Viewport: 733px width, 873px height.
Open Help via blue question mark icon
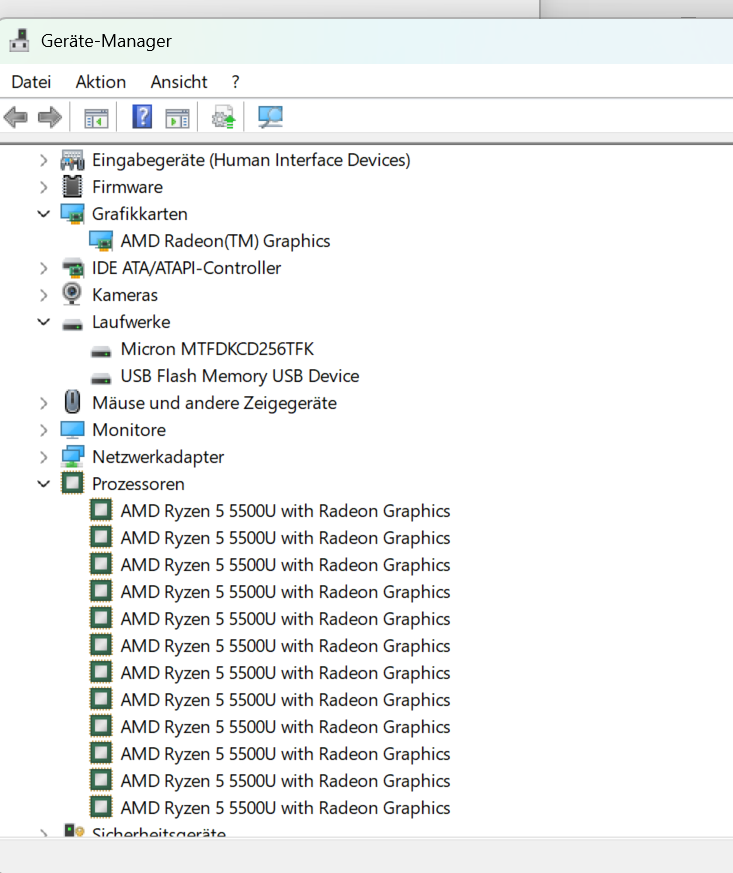tap(142, 117)
